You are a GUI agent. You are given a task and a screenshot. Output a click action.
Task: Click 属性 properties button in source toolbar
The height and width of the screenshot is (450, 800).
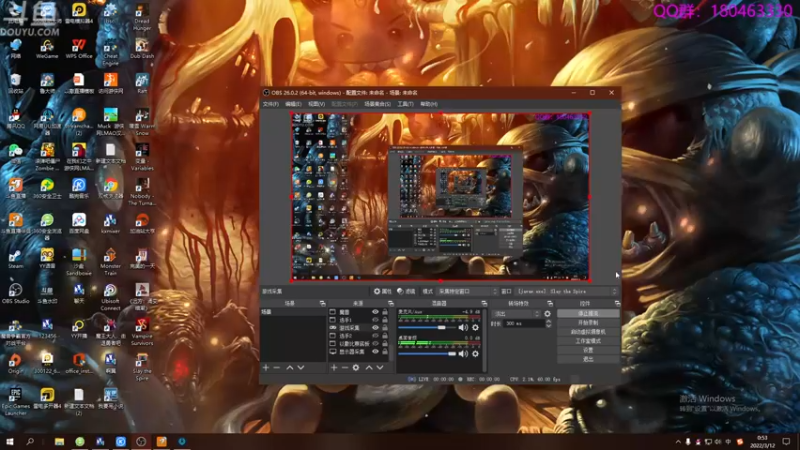pos(383,291)
